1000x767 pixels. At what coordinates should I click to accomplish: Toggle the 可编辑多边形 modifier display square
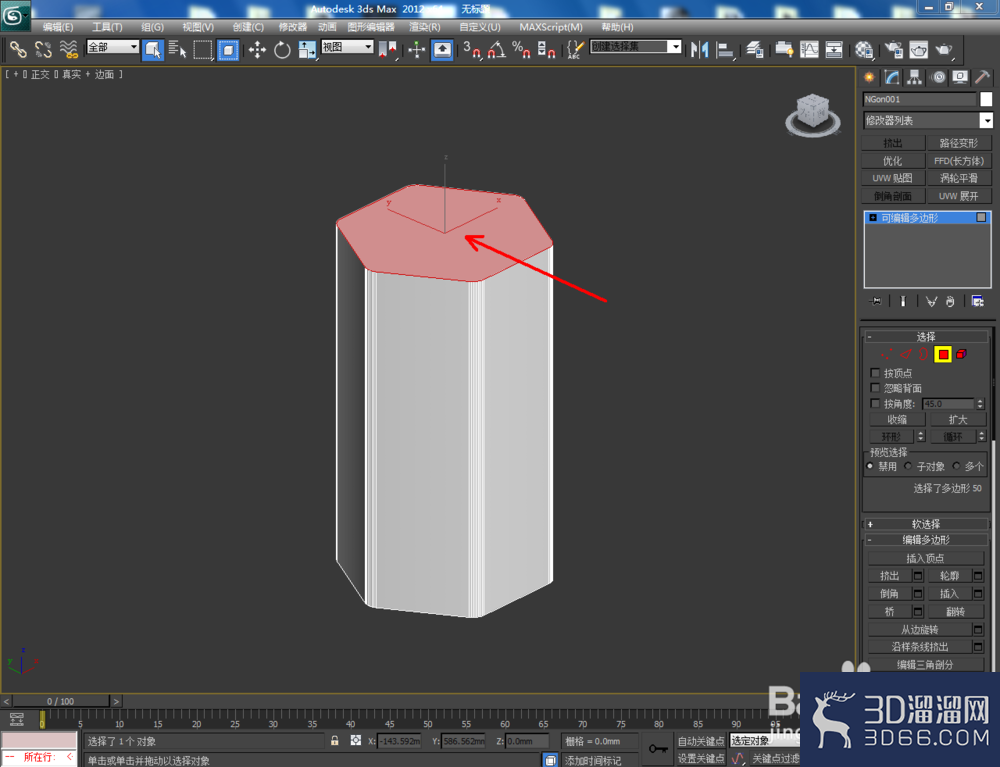(x=981, y=217)
